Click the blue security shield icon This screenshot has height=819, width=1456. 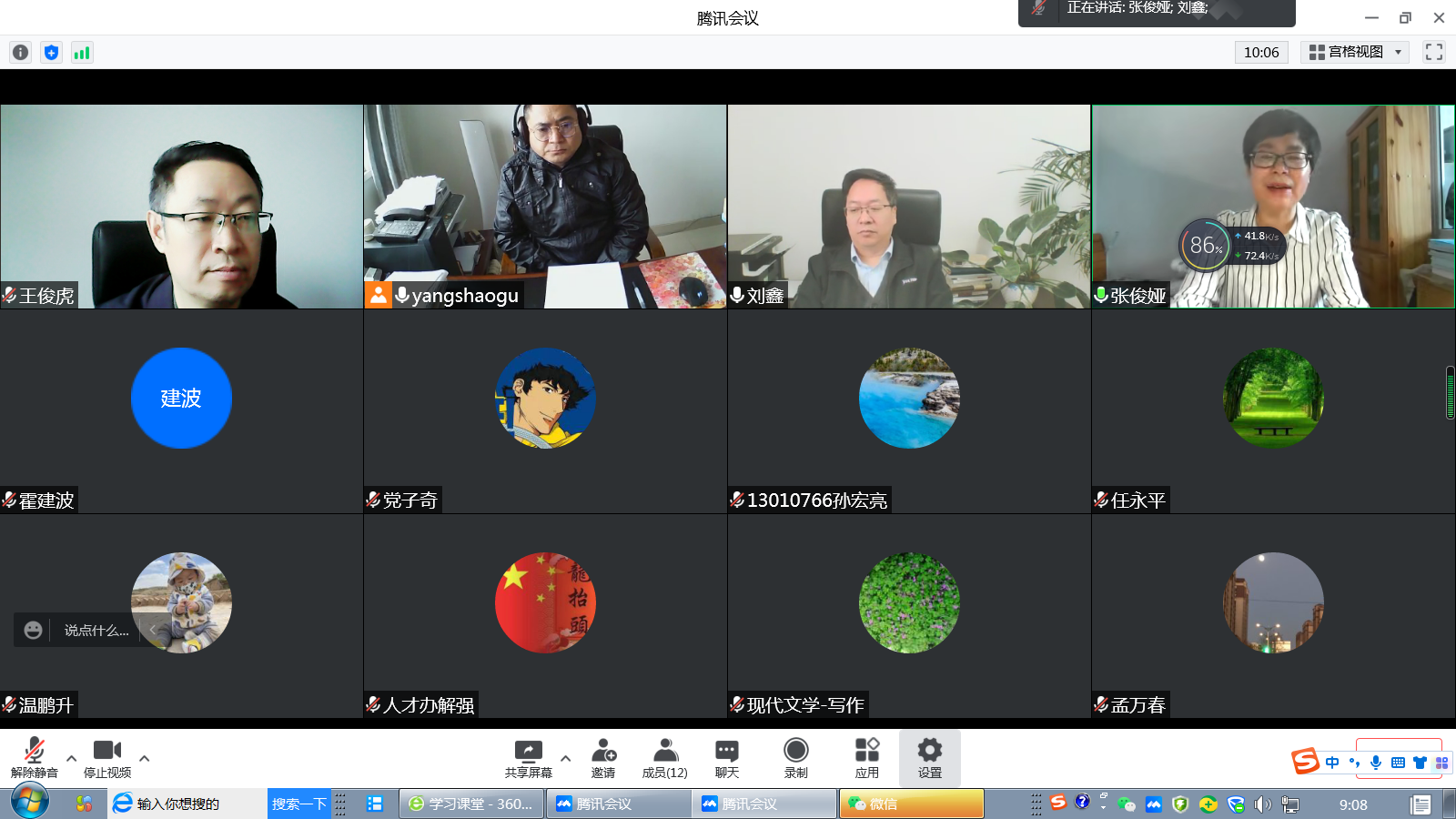tap(51, 53)
